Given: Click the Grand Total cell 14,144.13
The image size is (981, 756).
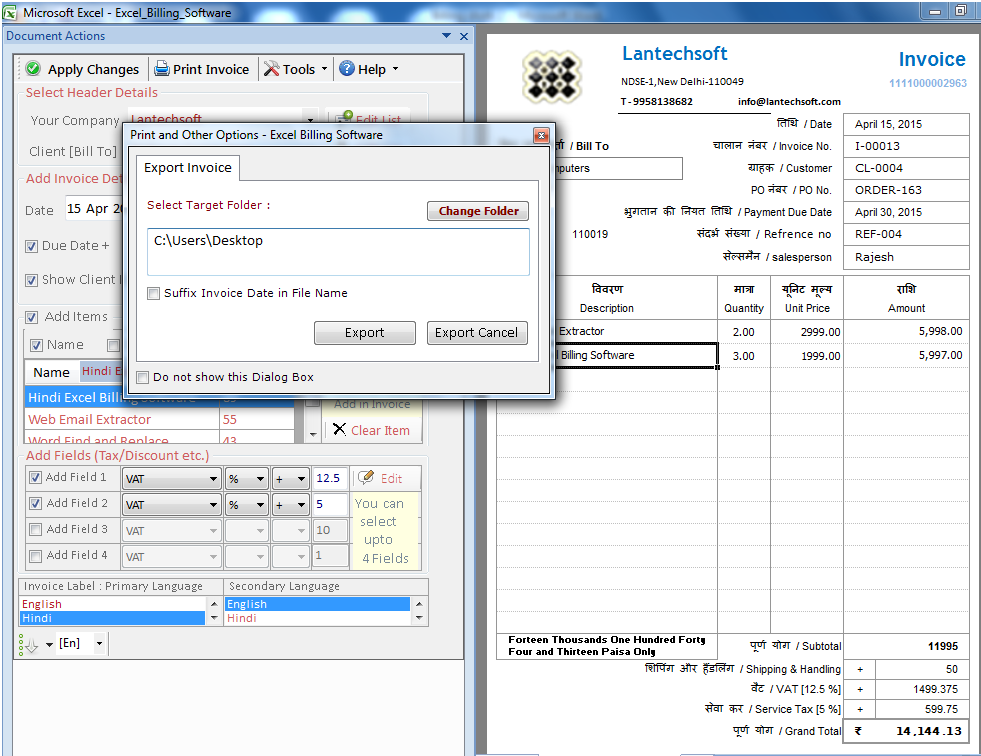Looking at the screenshot, I should tap(905, 731).
